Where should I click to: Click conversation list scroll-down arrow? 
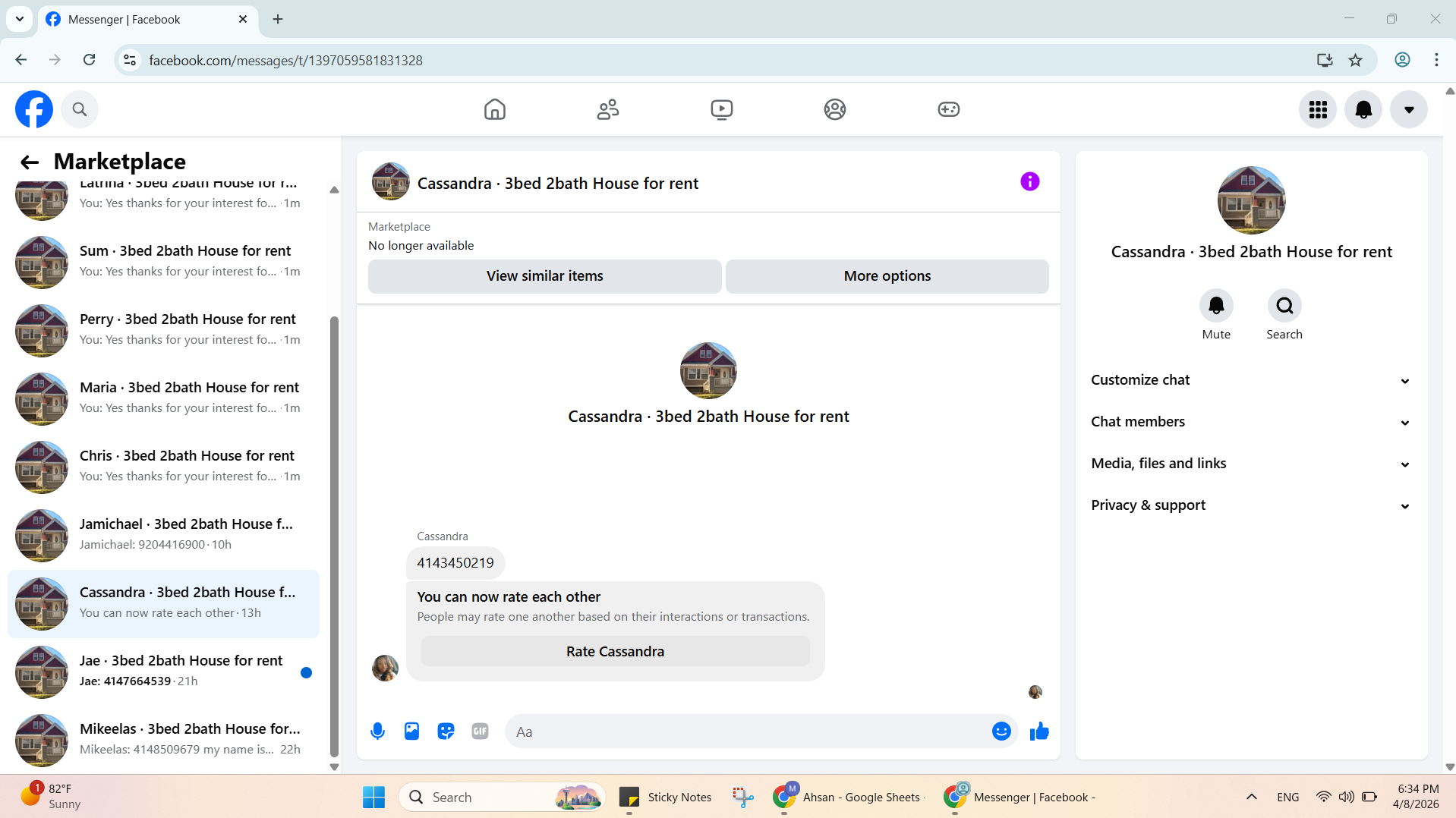click(x=334, y=767)
